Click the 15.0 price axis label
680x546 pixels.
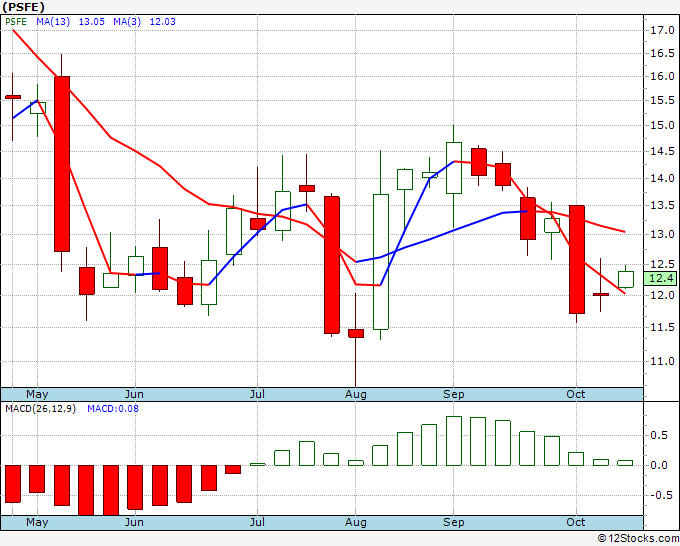662,126
